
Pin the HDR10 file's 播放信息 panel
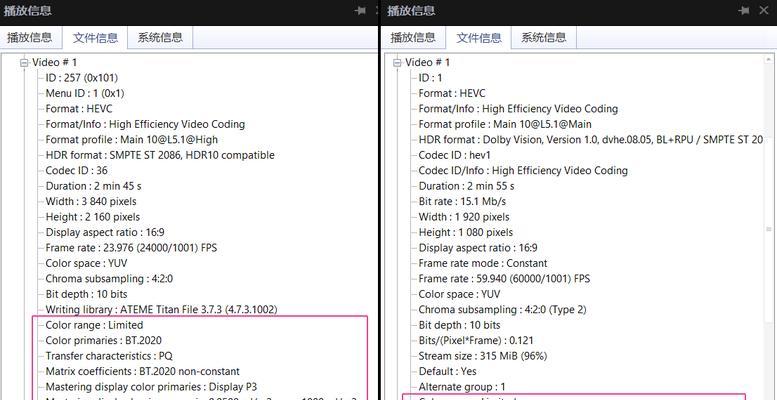(x=361, y=10)
